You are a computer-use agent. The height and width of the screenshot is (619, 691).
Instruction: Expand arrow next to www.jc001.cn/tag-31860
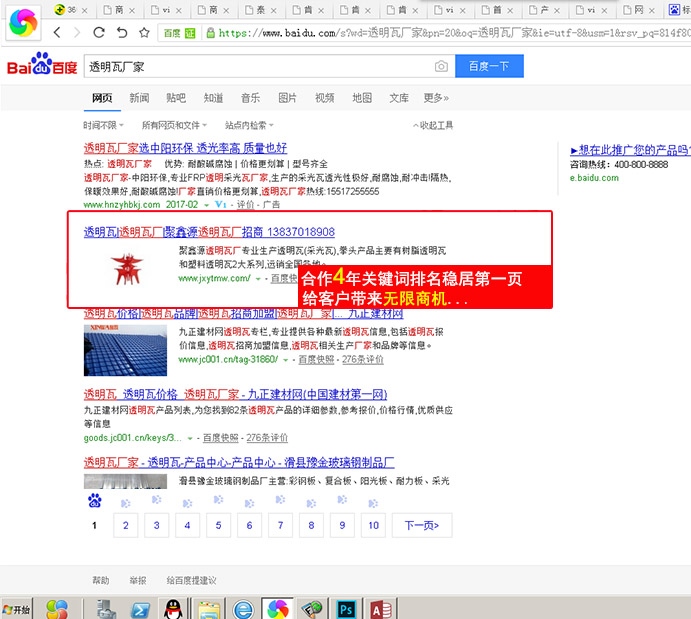point(286,360)
